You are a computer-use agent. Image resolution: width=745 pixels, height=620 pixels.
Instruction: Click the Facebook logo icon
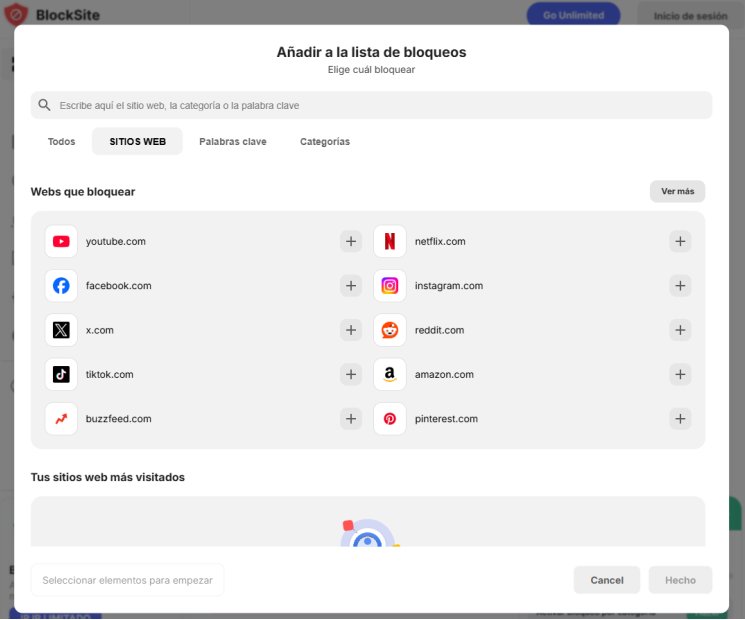click(61, 286)
